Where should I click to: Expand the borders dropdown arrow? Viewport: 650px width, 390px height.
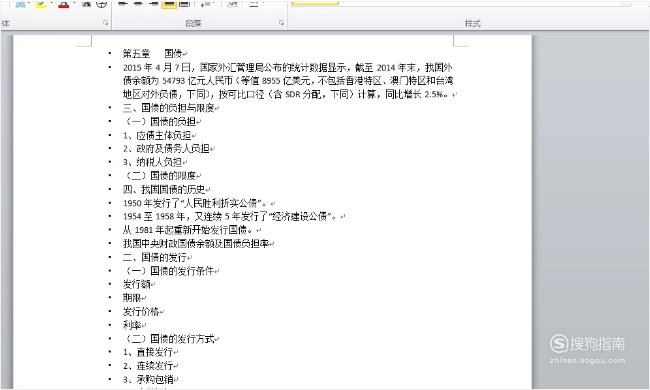click(x=263, y=3)
